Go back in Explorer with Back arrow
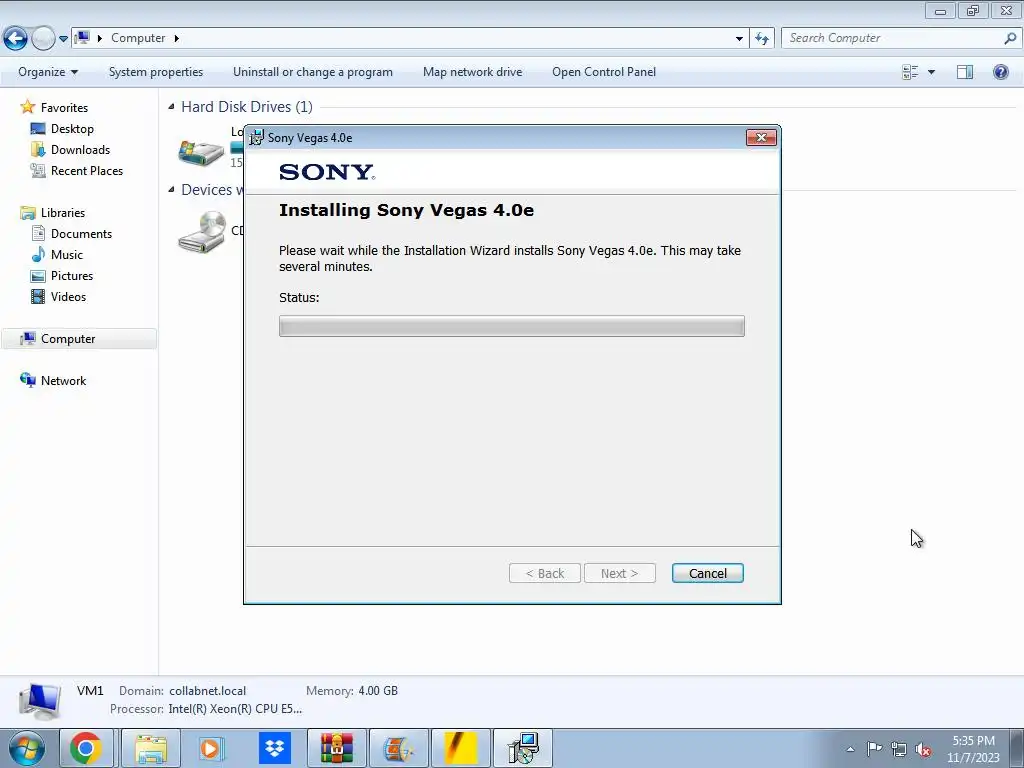Image resolution: width=1024 pixels, height=768 pixels. tap(16, 38)
